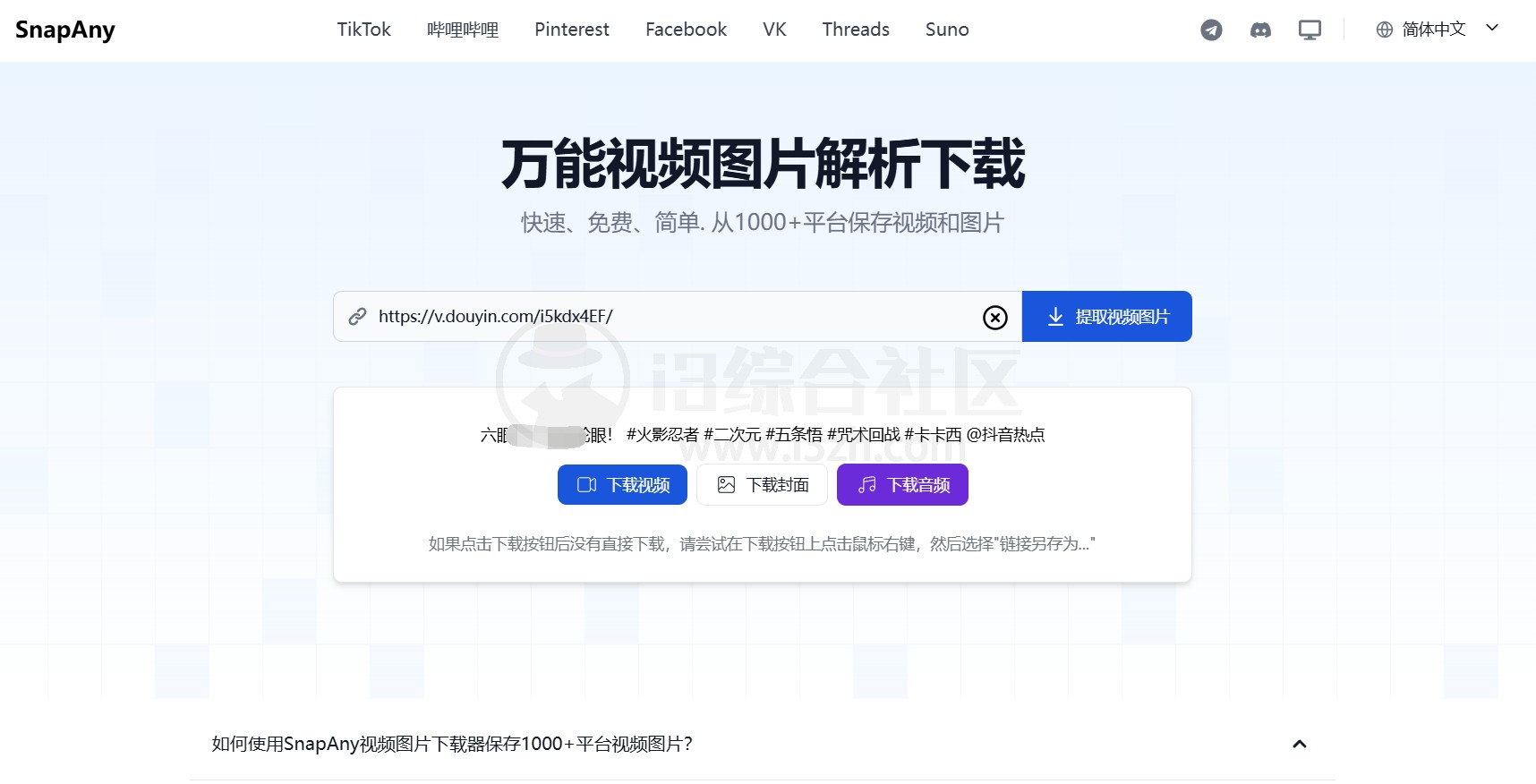Click the desktop monitor icon in header
The height and width of the screenshot is (784, 1536).
[x=1310, y=30]
